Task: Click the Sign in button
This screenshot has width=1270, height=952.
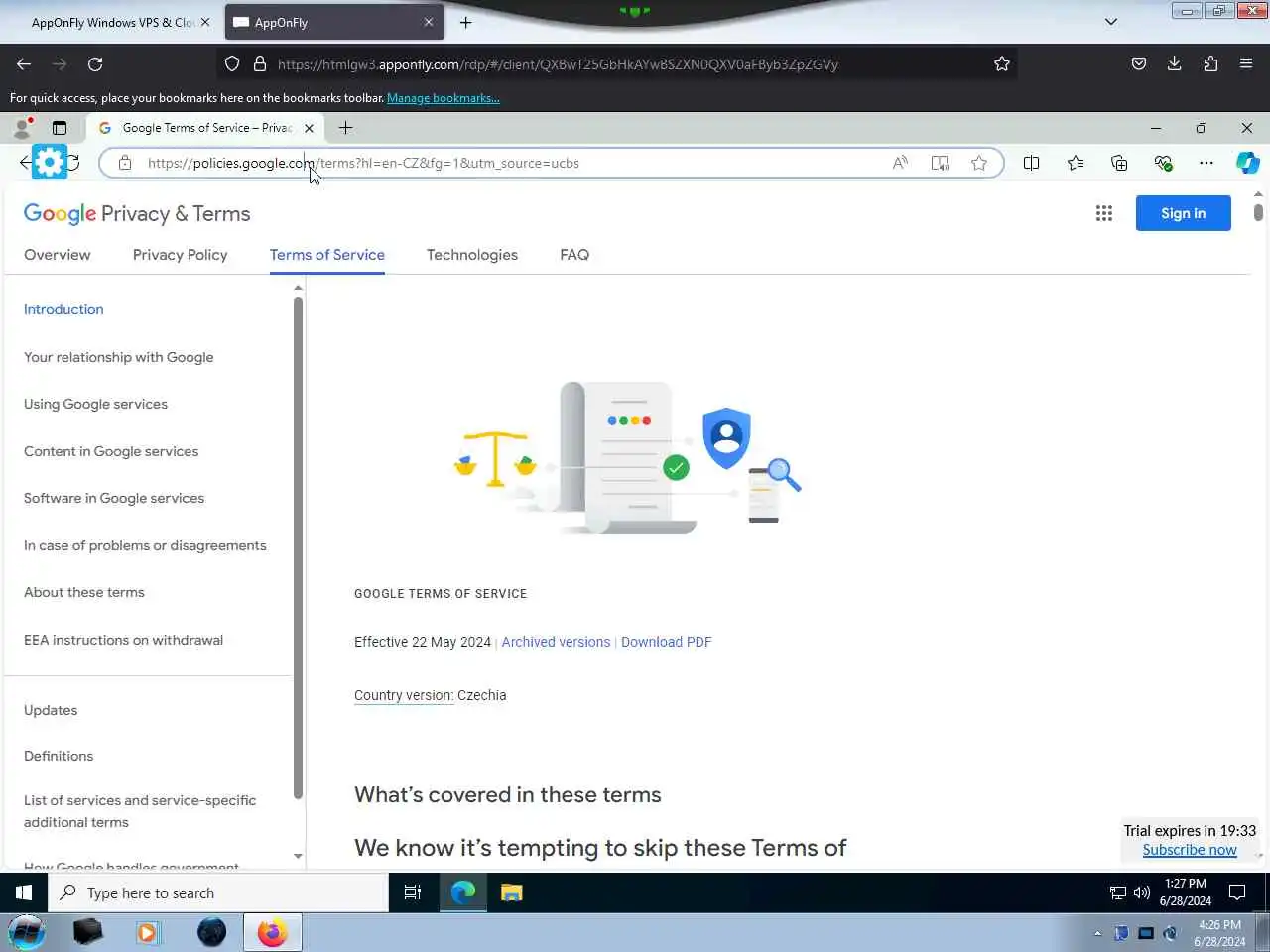Action: [x=1184, y=213]
